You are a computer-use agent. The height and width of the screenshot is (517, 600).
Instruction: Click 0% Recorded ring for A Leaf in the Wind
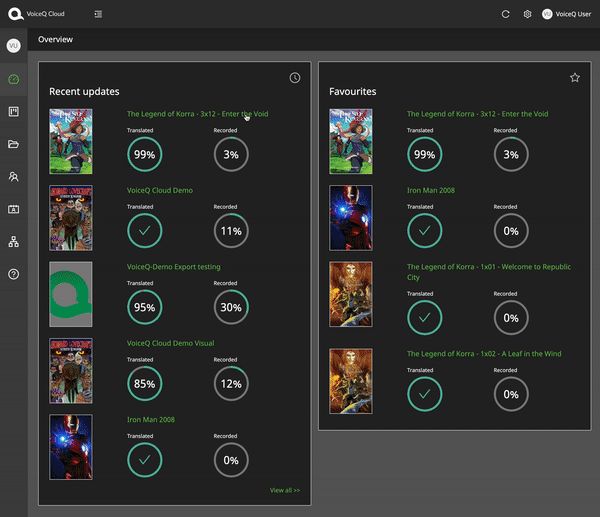tap(511, 394)
